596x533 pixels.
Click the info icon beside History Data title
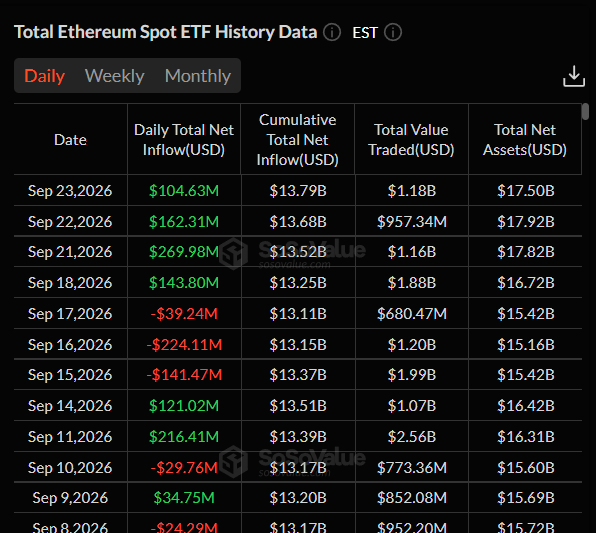point(332,32)
